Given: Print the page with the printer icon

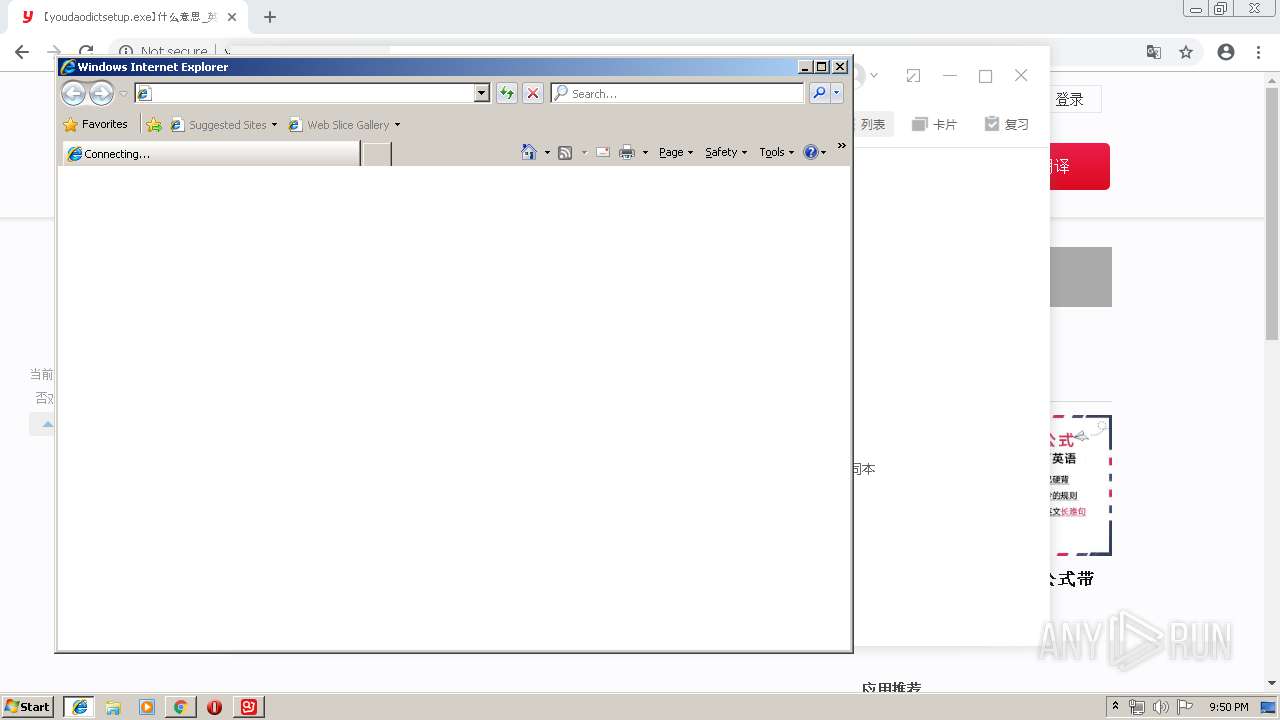Looking at the screenshot, I should 627,152.
